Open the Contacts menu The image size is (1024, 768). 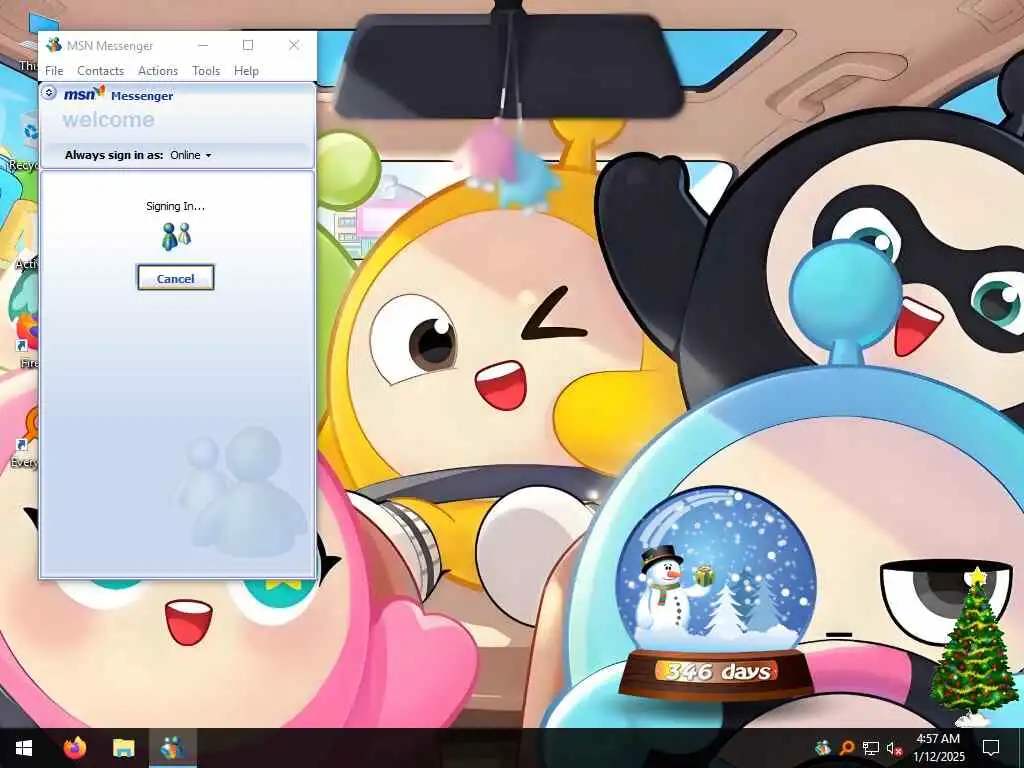101,71
